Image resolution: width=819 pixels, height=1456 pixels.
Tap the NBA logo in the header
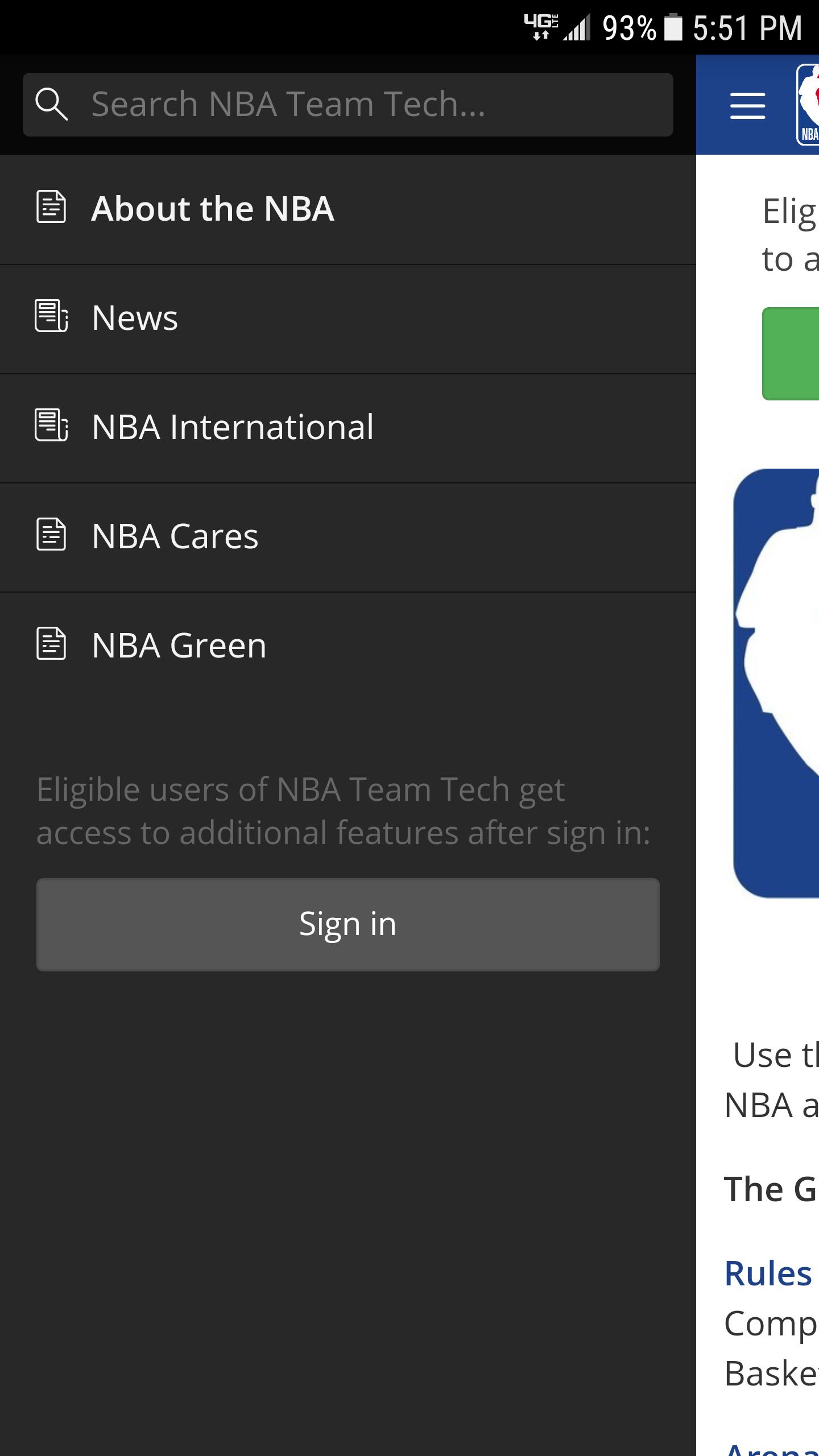[808, 105]
